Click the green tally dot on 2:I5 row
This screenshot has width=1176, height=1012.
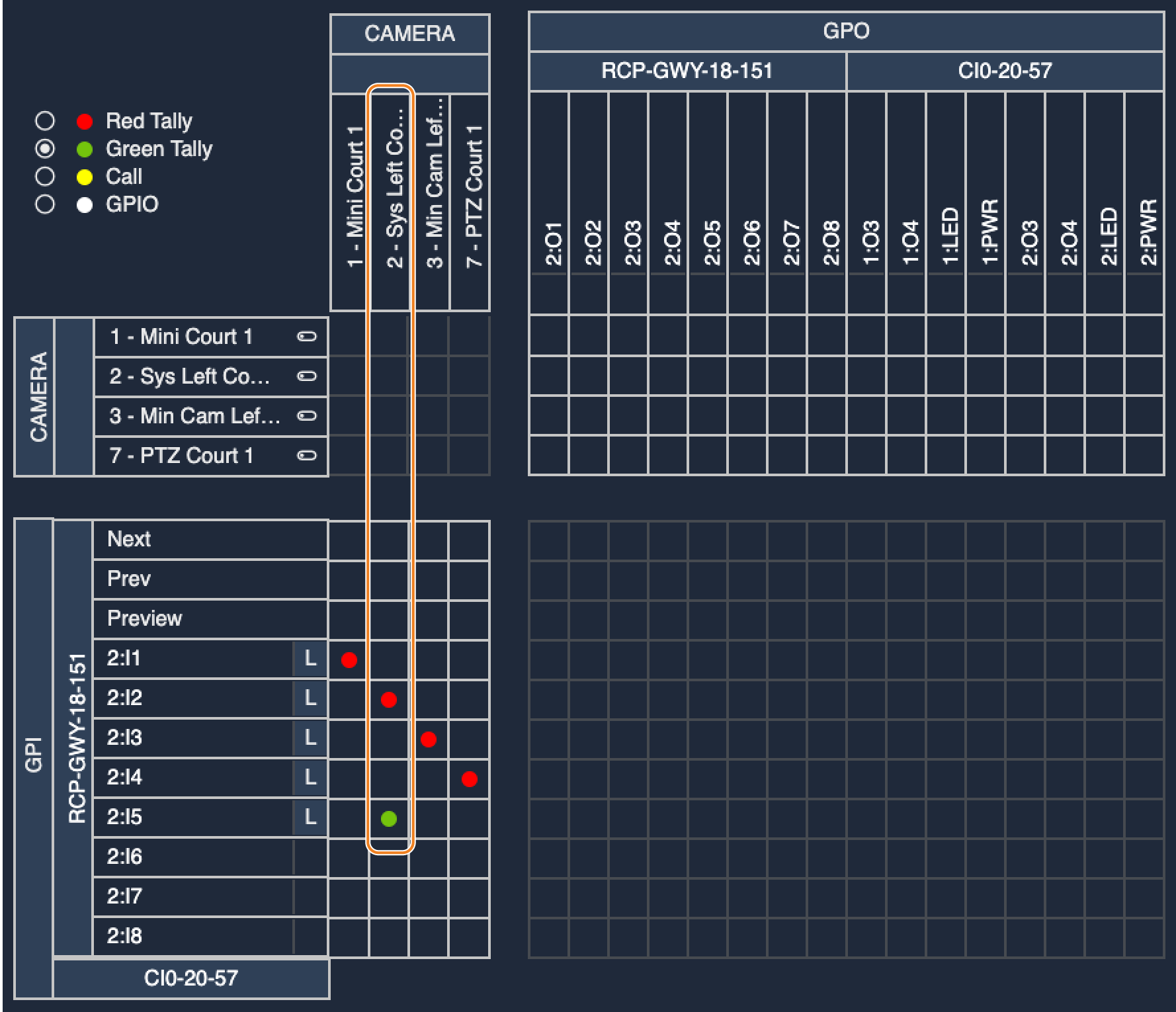389,819
